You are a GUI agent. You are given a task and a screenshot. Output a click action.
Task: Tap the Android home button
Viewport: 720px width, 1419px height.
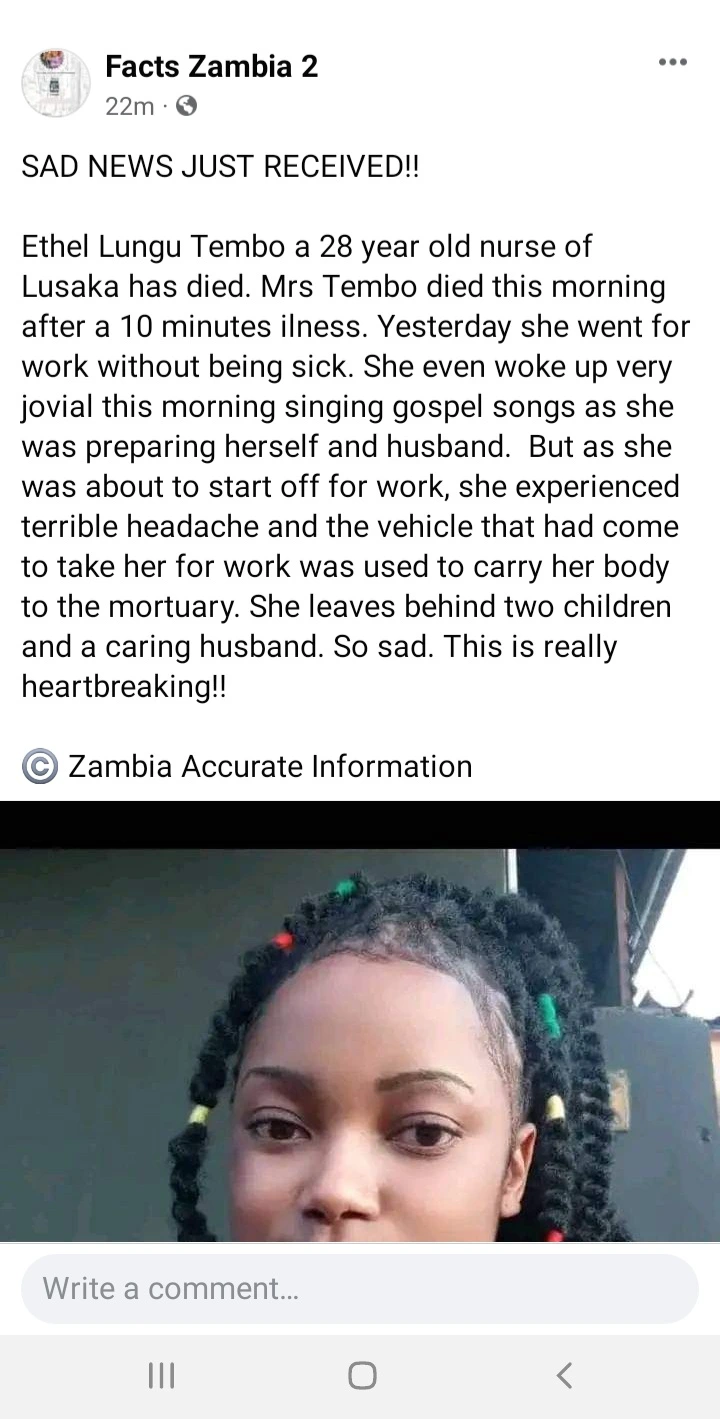pyautogui.click(x=362, y=1375)
